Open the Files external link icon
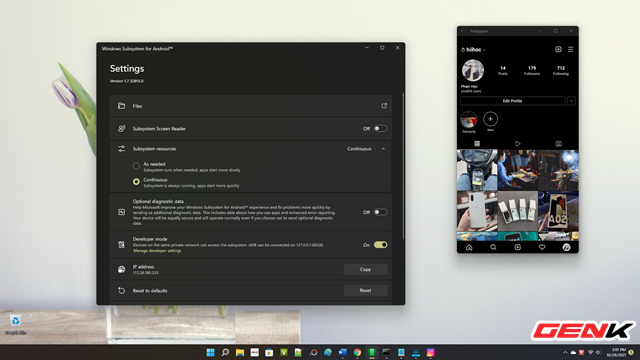640x360 pixels. (x=384, y=106)
